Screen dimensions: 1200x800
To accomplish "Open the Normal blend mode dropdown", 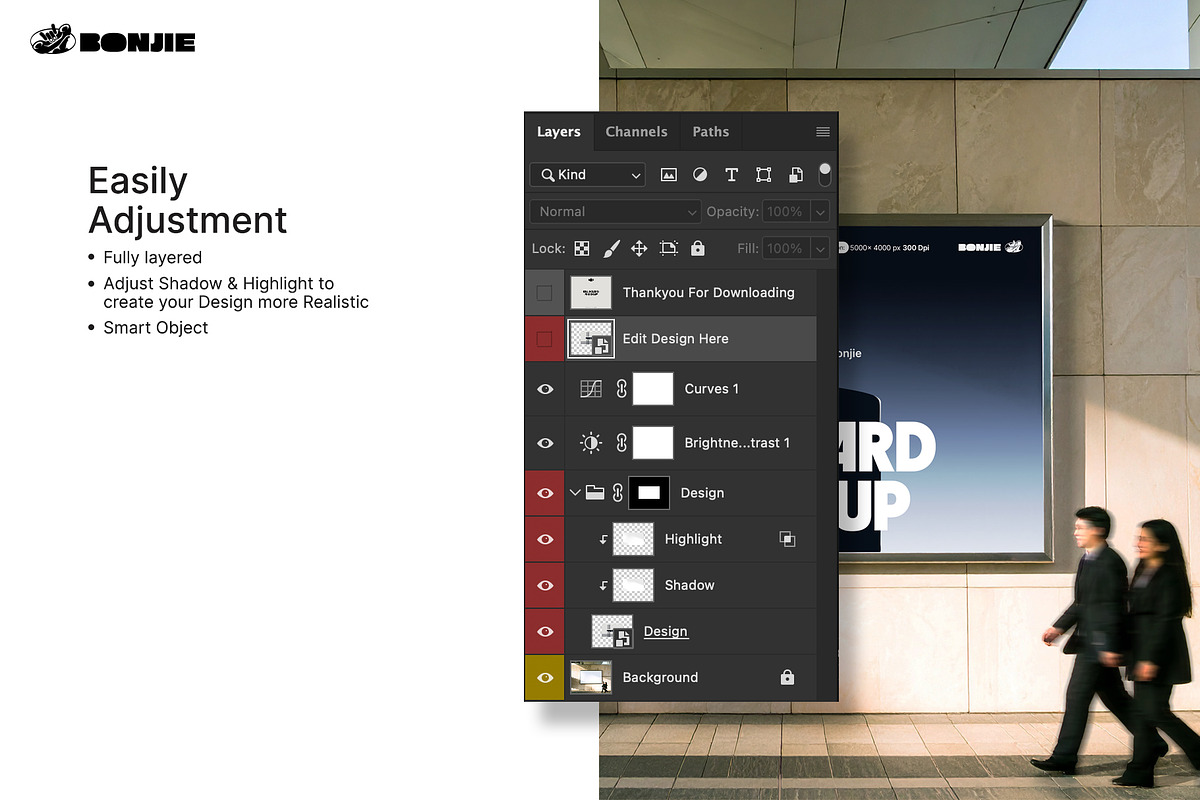I will point(616,212).
